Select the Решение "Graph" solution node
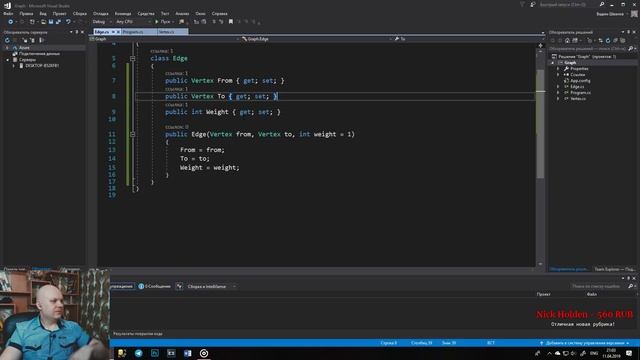Image resolution: width=640 pixels, height=360 pixels. pyautogui.click(x=587, y=57)
